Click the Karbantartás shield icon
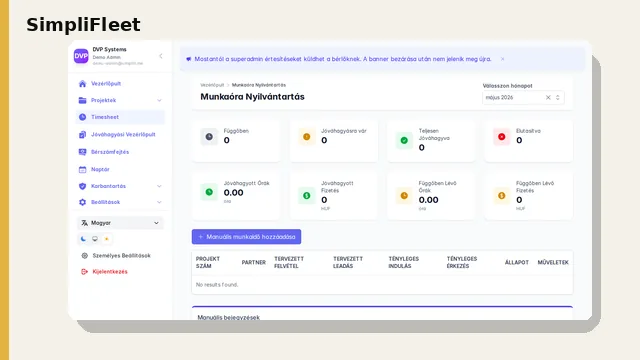Viewport: 640px width, 360px height. coord(82,186)
